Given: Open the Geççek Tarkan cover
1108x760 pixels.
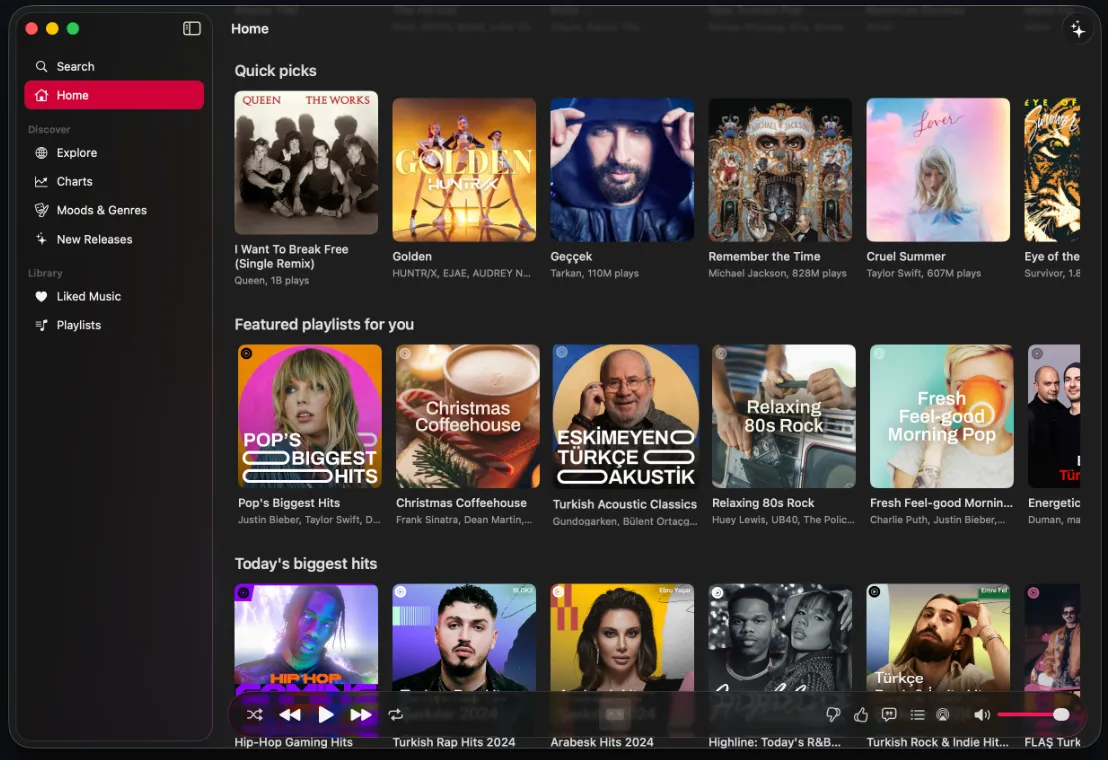Looking at the screenshot, I should 622,170.
